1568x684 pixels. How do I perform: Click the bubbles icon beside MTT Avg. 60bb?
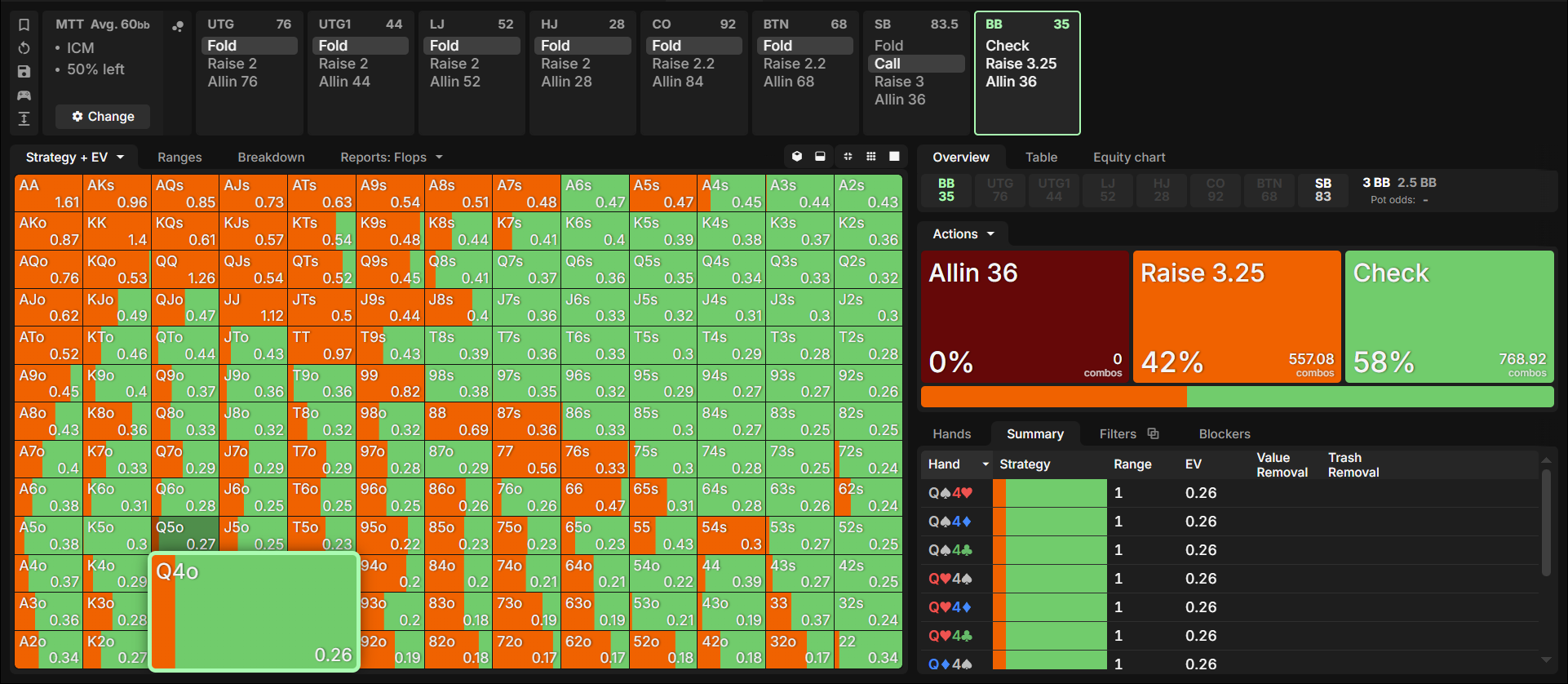point(177,26)
